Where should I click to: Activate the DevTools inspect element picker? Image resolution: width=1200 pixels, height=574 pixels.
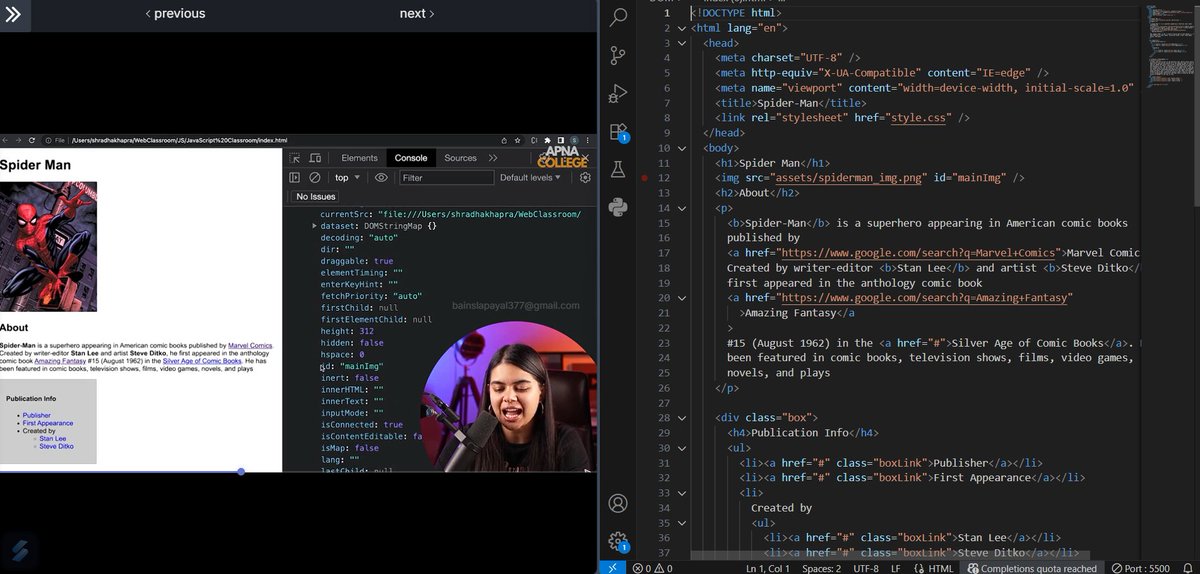[295, 158]
